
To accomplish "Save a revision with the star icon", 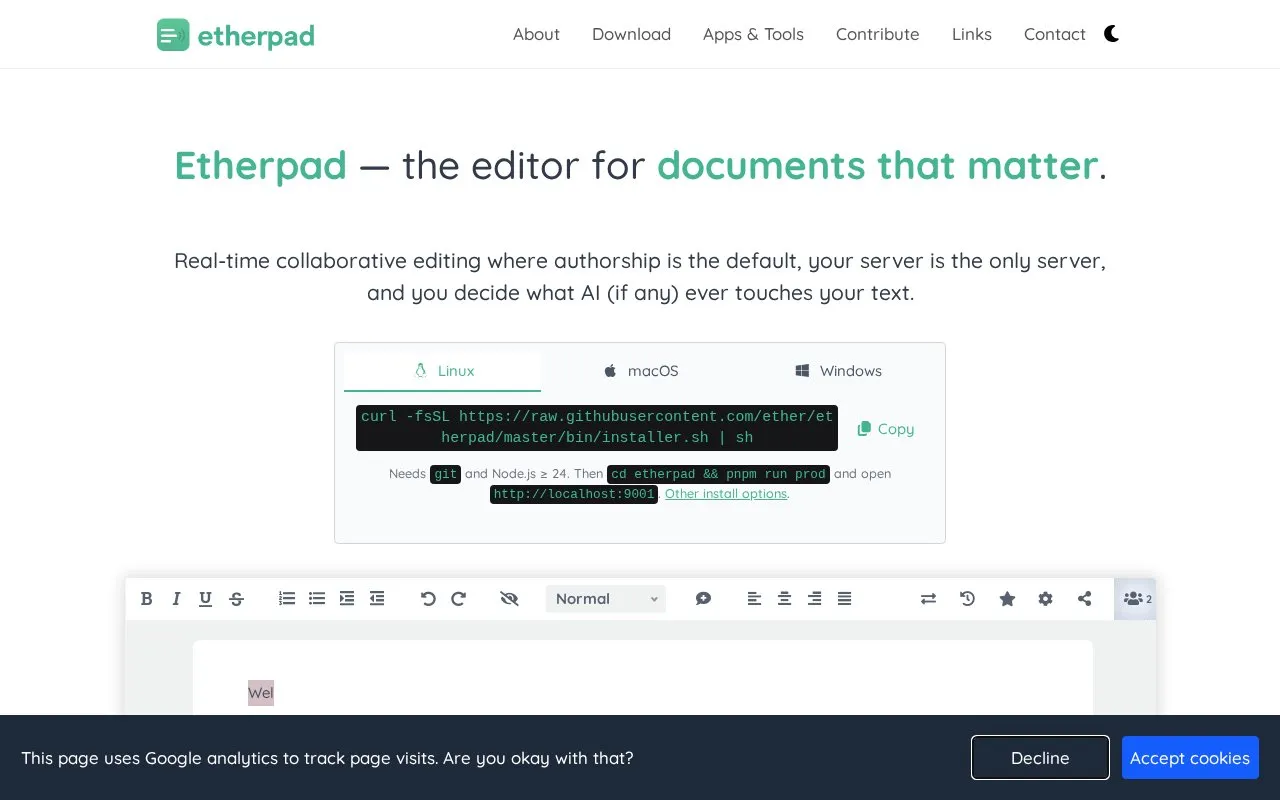I will tap(1007, 599).
